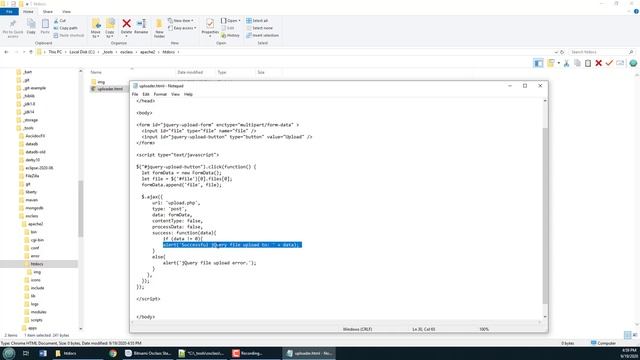This screenshot has height=360, width=640.
Task: Click the orange checkmark icon in the right toolbar
Action: point(609,63)
